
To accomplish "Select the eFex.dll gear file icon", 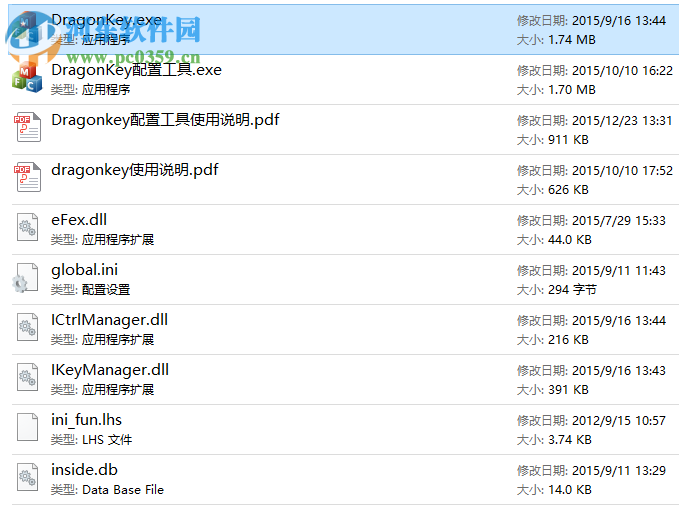I will tap(28, 227).
